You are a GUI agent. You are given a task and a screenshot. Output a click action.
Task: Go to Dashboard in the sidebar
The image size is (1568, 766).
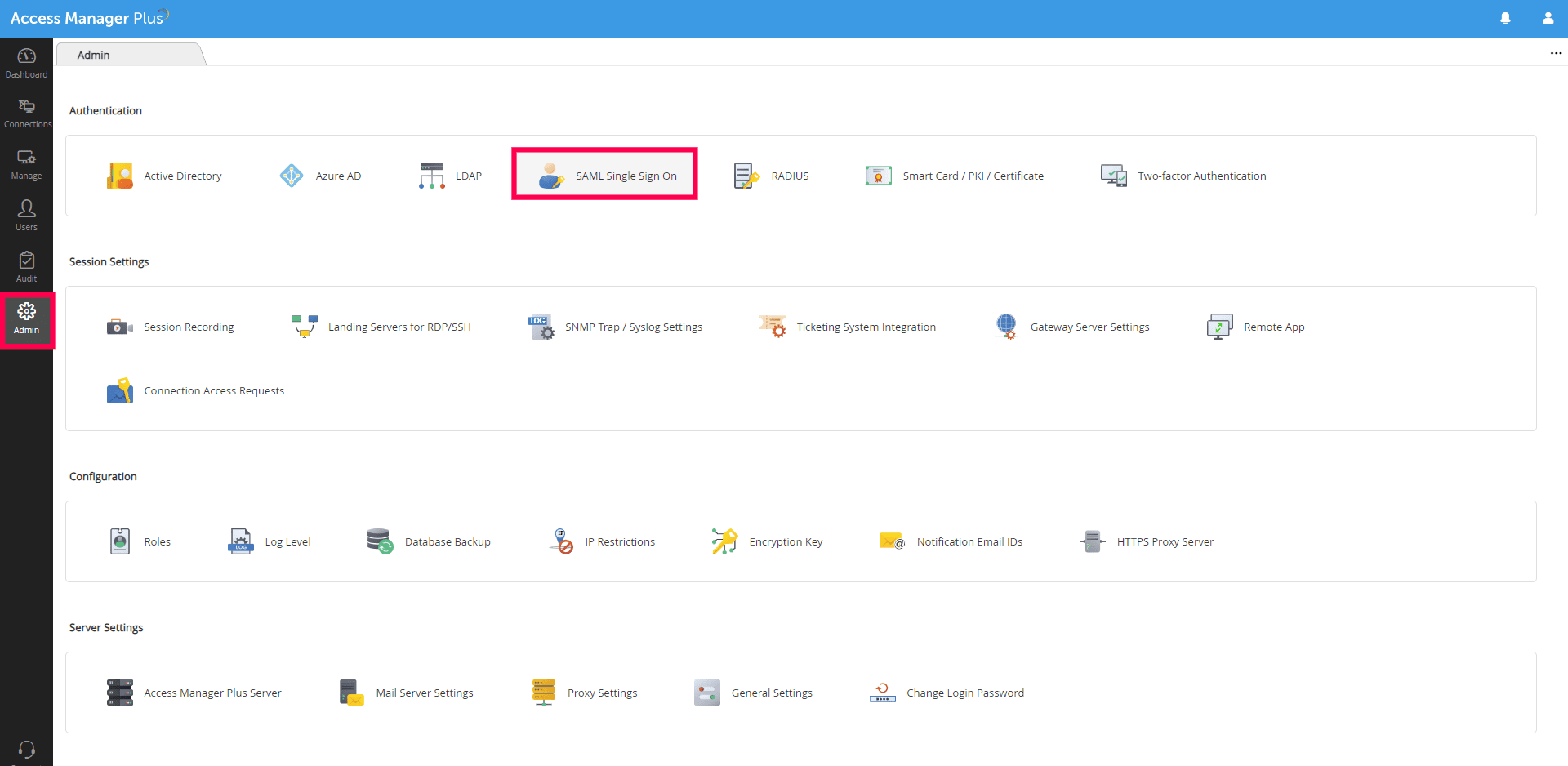26,64
